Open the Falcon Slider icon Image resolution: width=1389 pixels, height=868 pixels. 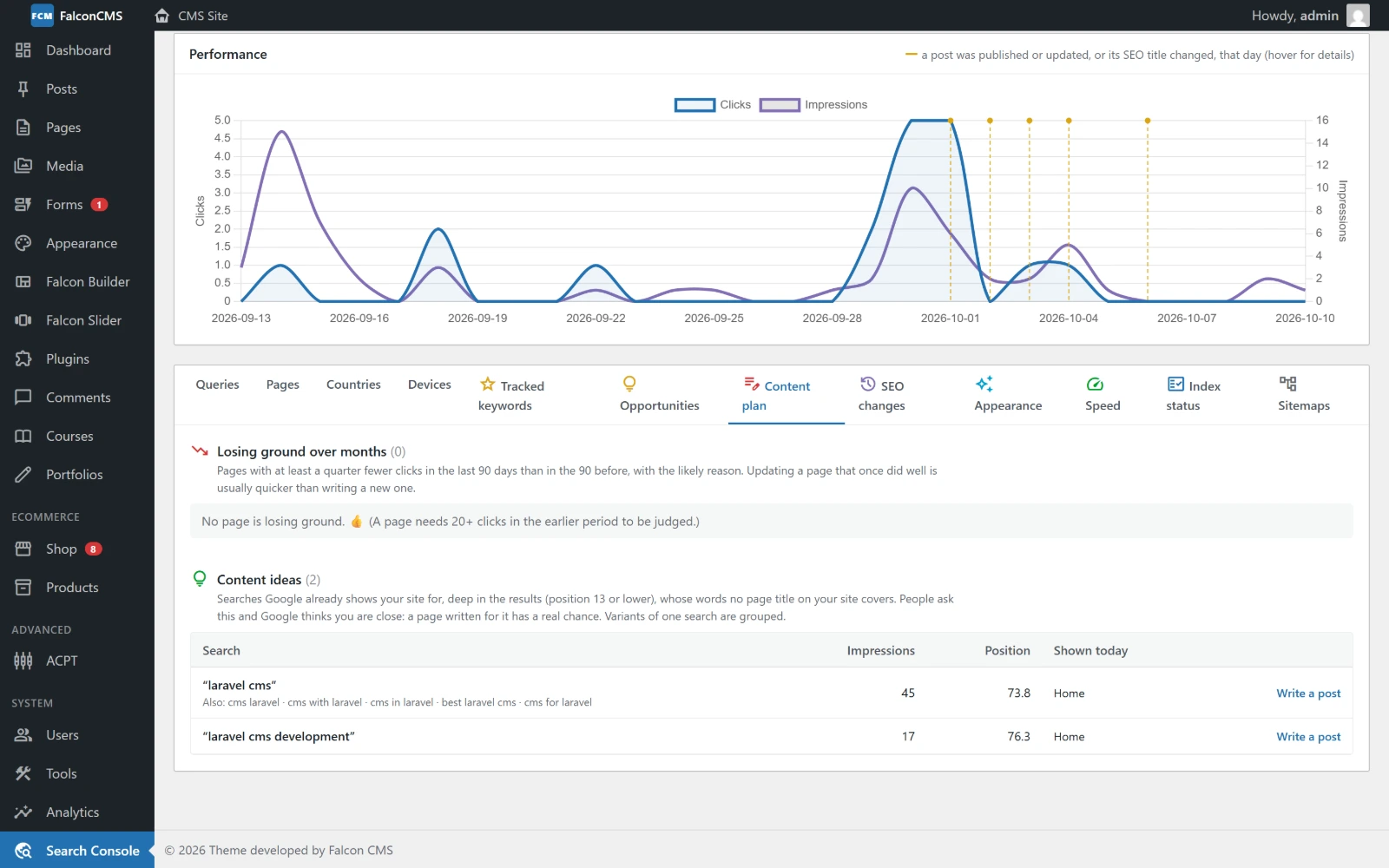pyautogui.click(x=23, y=320)
